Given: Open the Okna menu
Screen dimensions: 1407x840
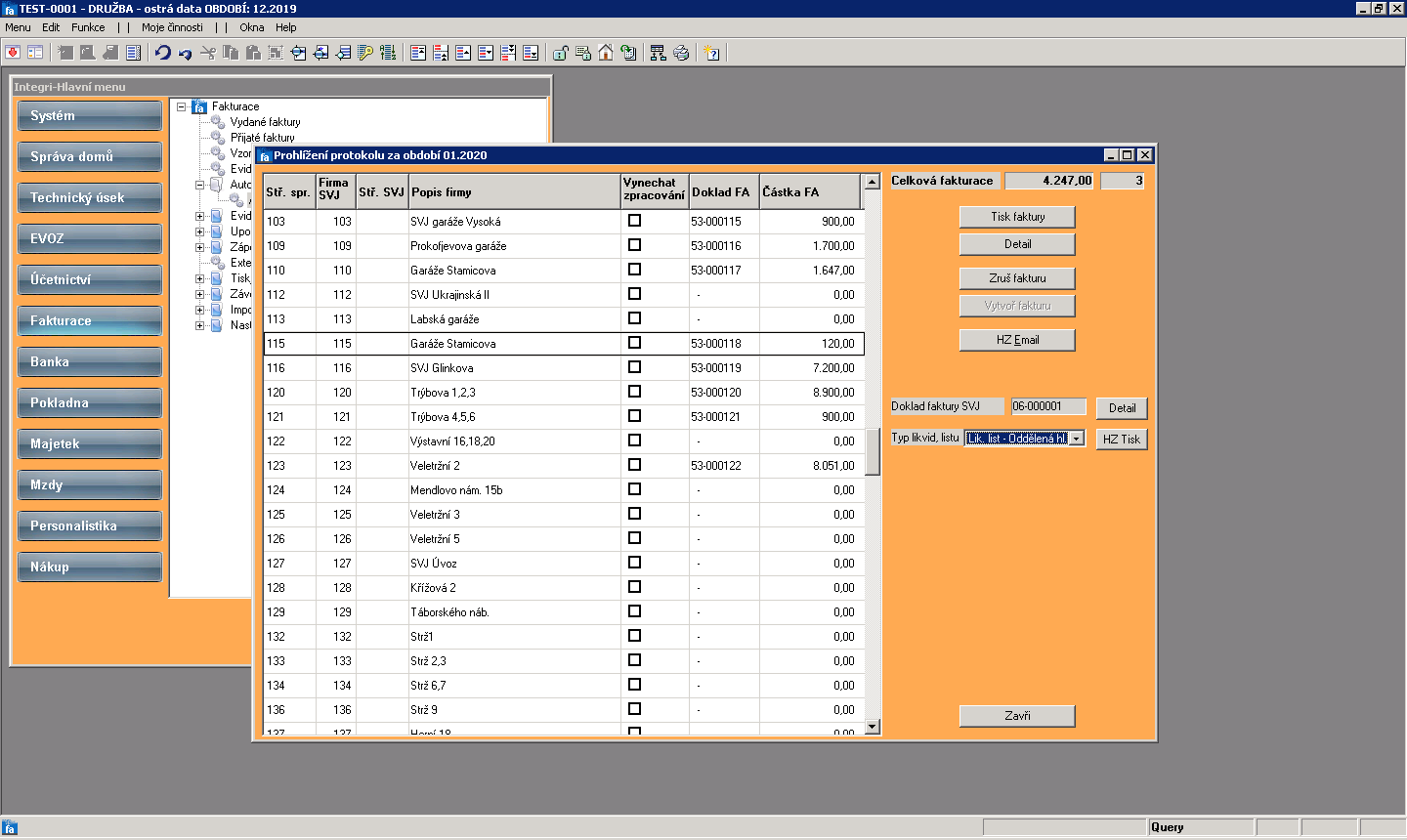Looking at the screenshot, I should (252, 27).
